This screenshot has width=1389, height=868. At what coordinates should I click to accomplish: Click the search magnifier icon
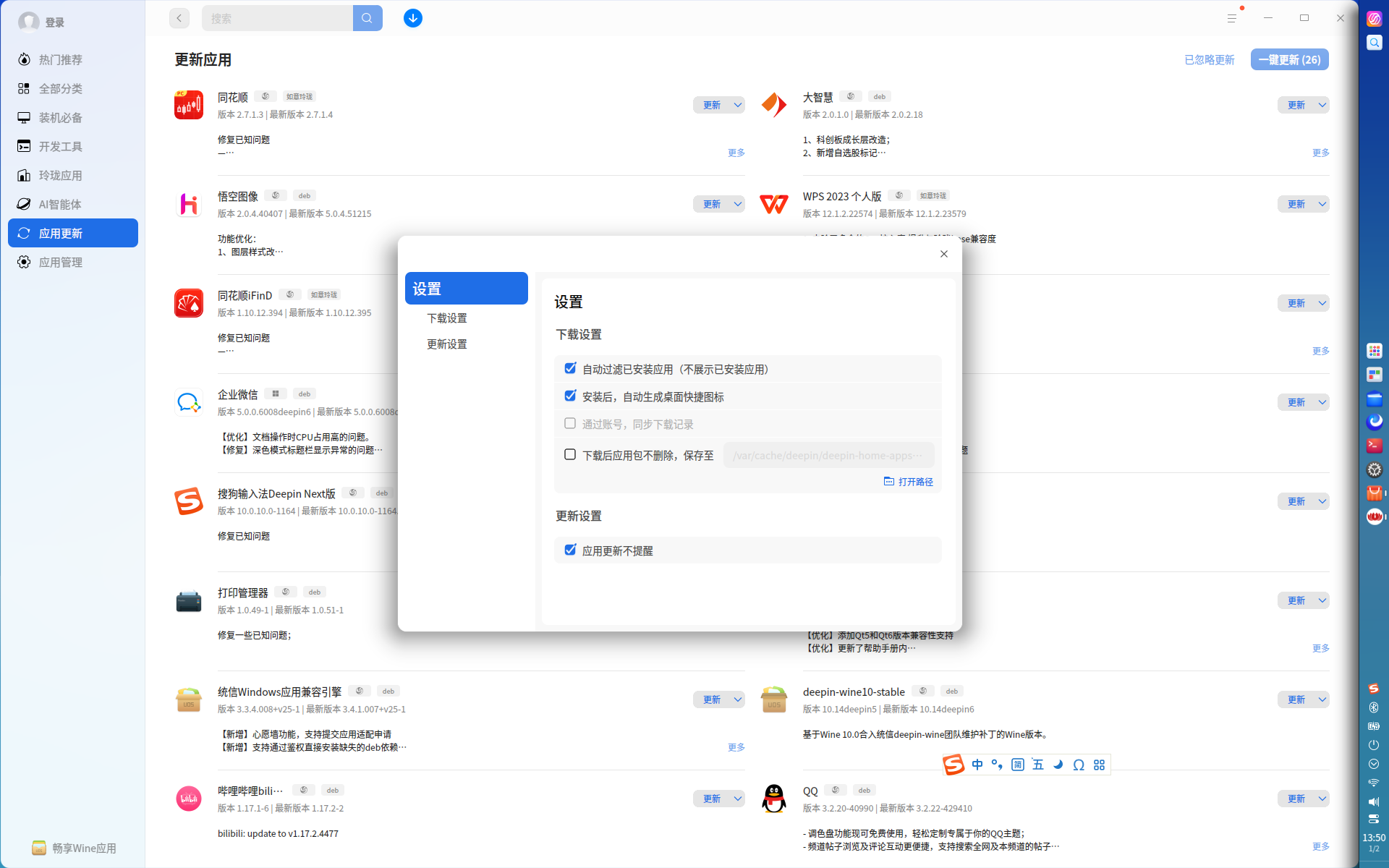(x=368, y=18)
